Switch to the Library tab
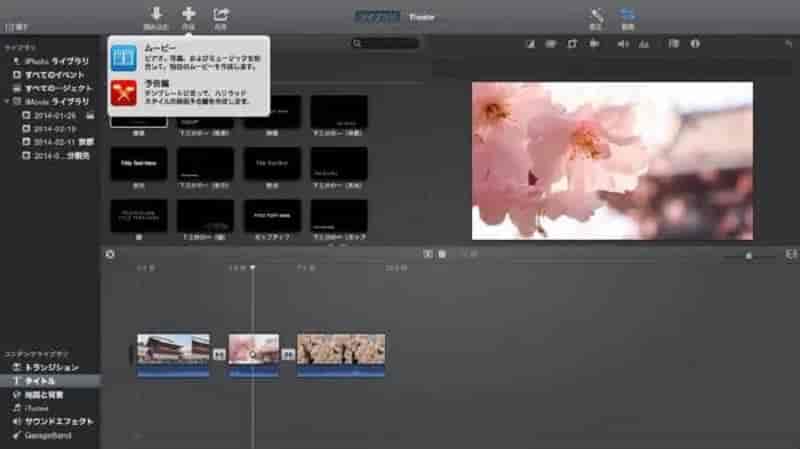The height and width of the screenshot is (449, 800). pyautogui.click(x=377, y=17)
